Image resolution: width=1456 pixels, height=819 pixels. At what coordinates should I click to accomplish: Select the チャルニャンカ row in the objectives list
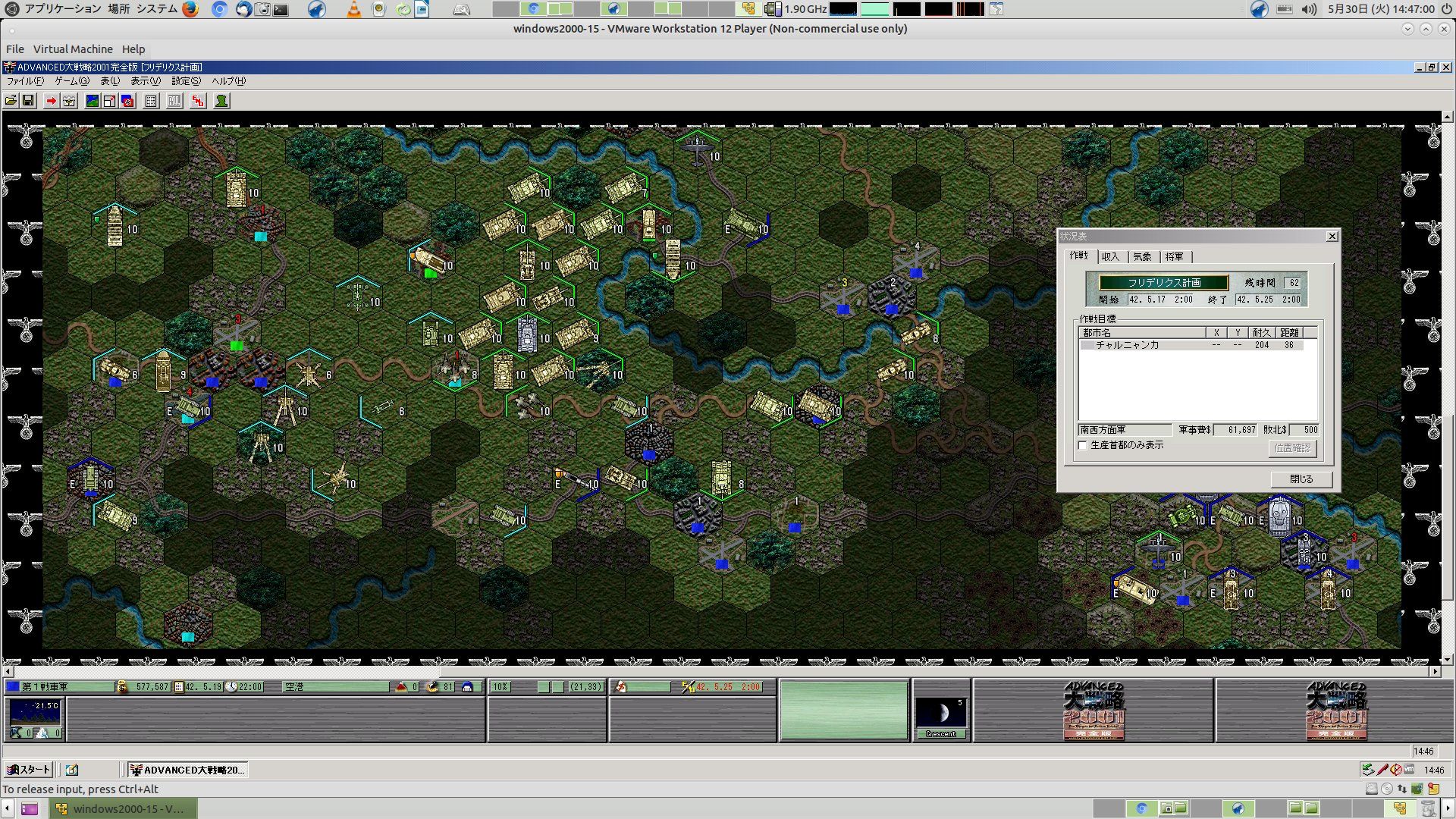coord(1191,345)
